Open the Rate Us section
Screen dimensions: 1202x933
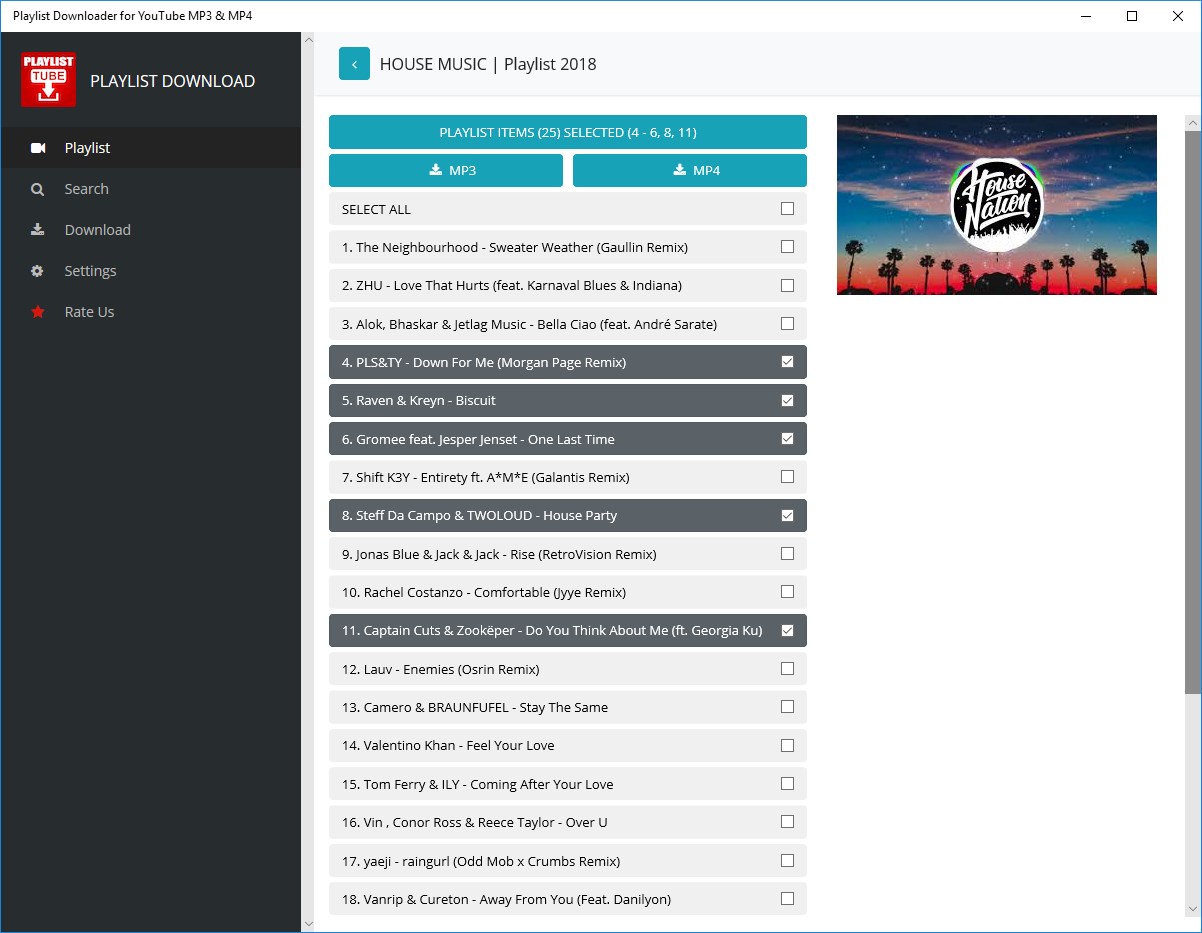click(150, 312)
